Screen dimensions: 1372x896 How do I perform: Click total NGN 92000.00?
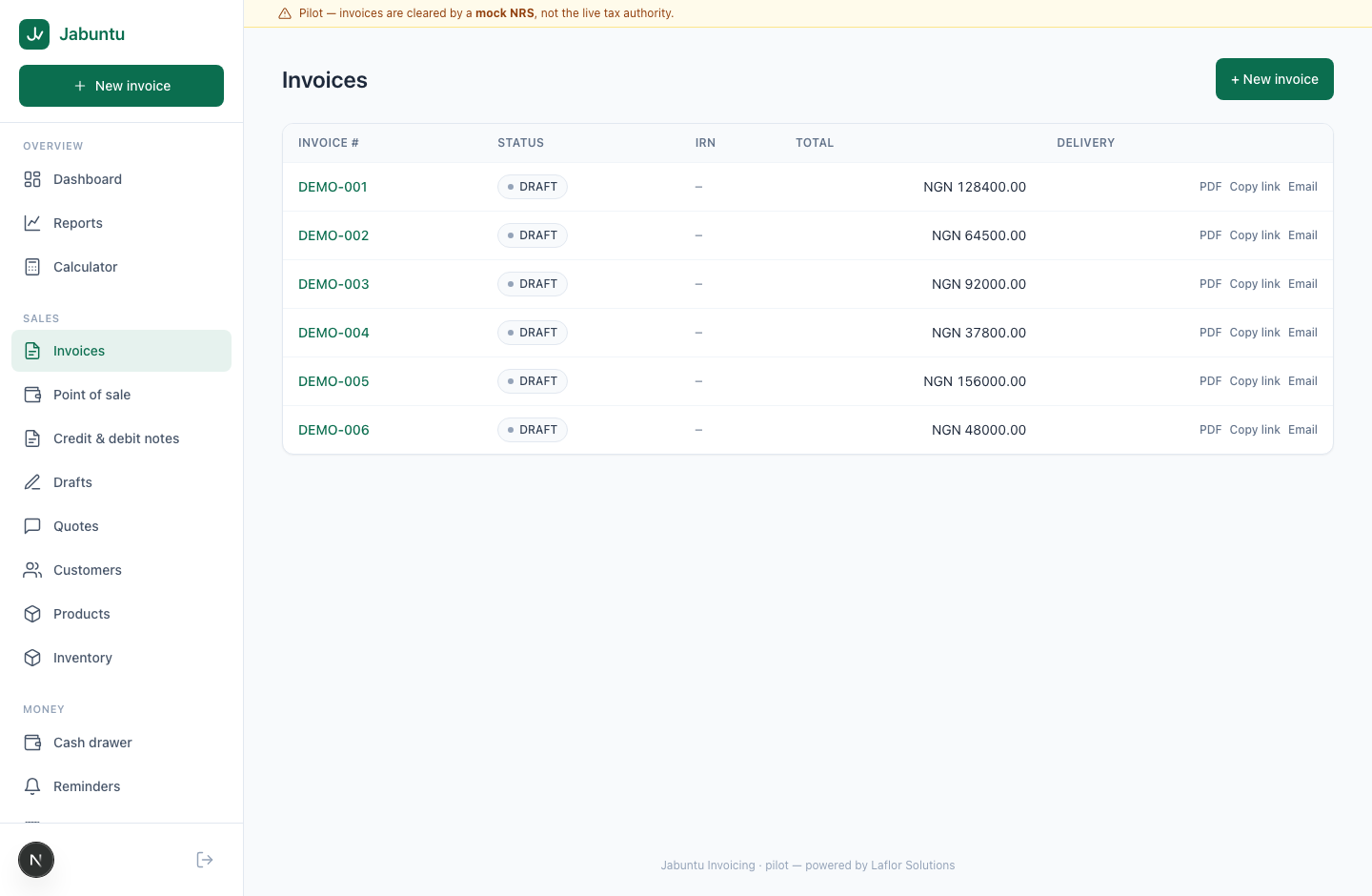coord(979,284)
